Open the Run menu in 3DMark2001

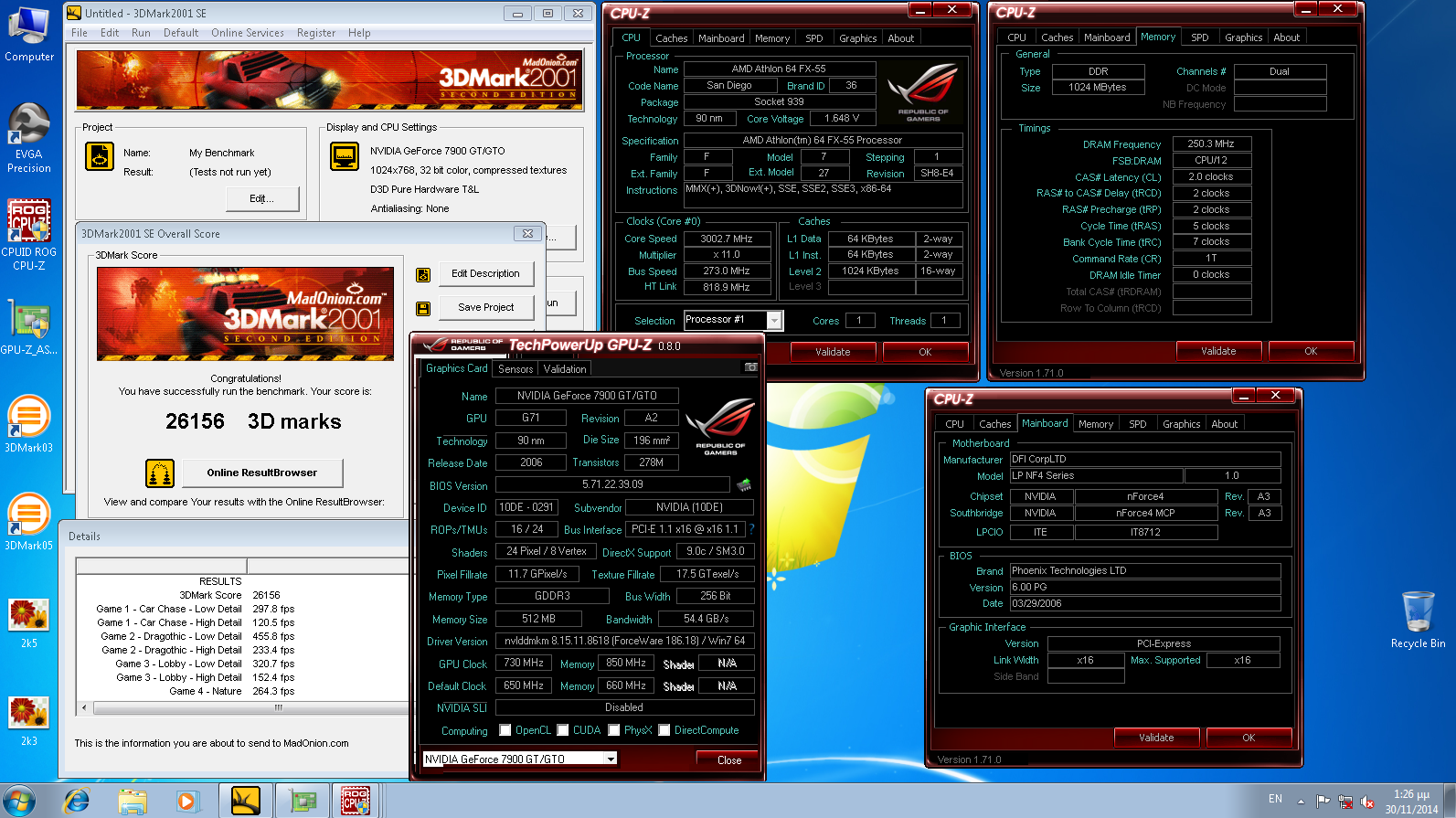pos(141,33)
